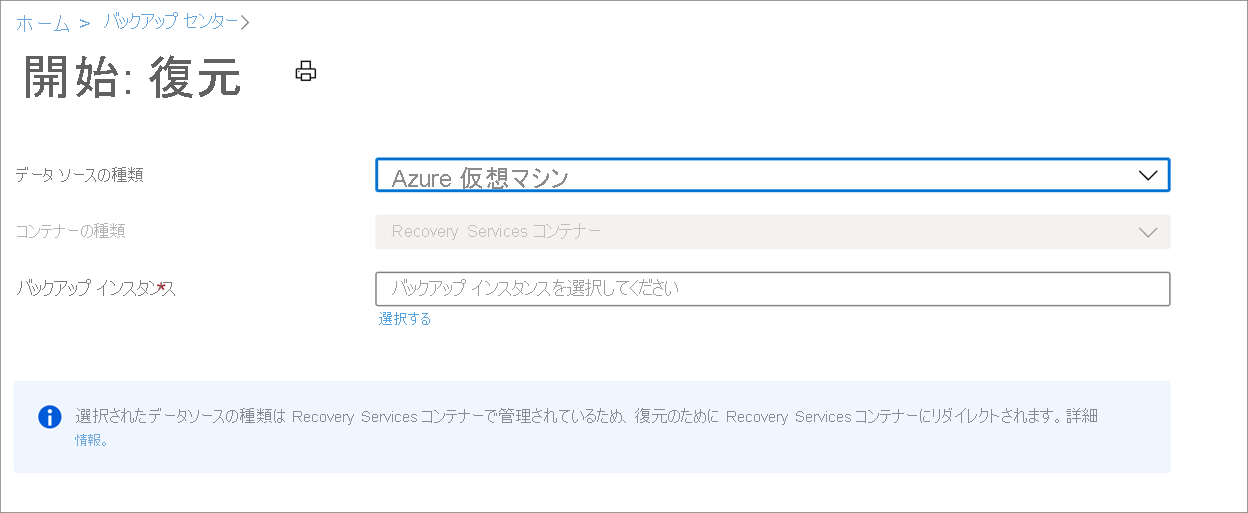Go to the ホーム breadcrumb
The width and height of the screenshot is (1248, 513).
click(x=42, y=22)
